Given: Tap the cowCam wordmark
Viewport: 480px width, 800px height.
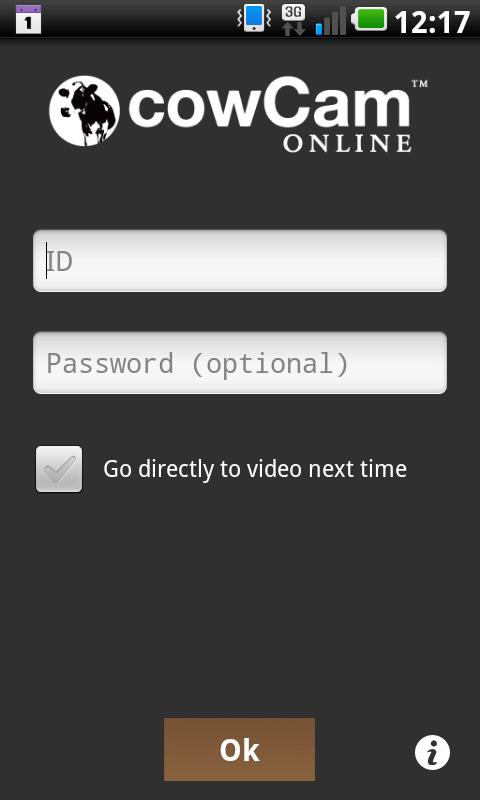Looking at the screenshot, I should [269, 103].
